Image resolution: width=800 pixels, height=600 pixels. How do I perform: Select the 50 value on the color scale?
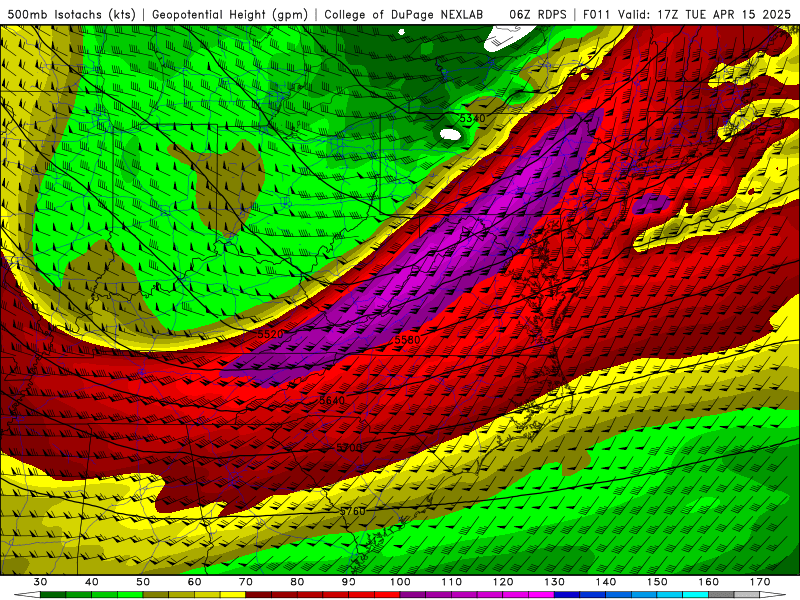[x=143, y=582]
